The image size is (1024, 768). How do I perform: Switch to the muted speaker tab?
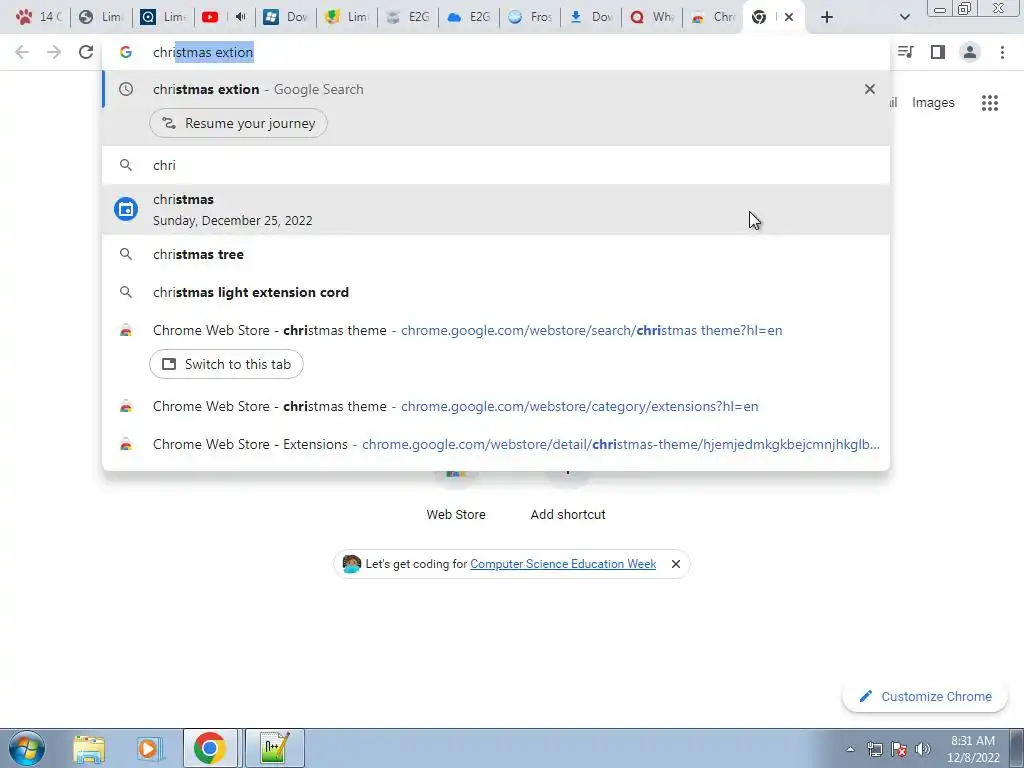click(241, 17)
